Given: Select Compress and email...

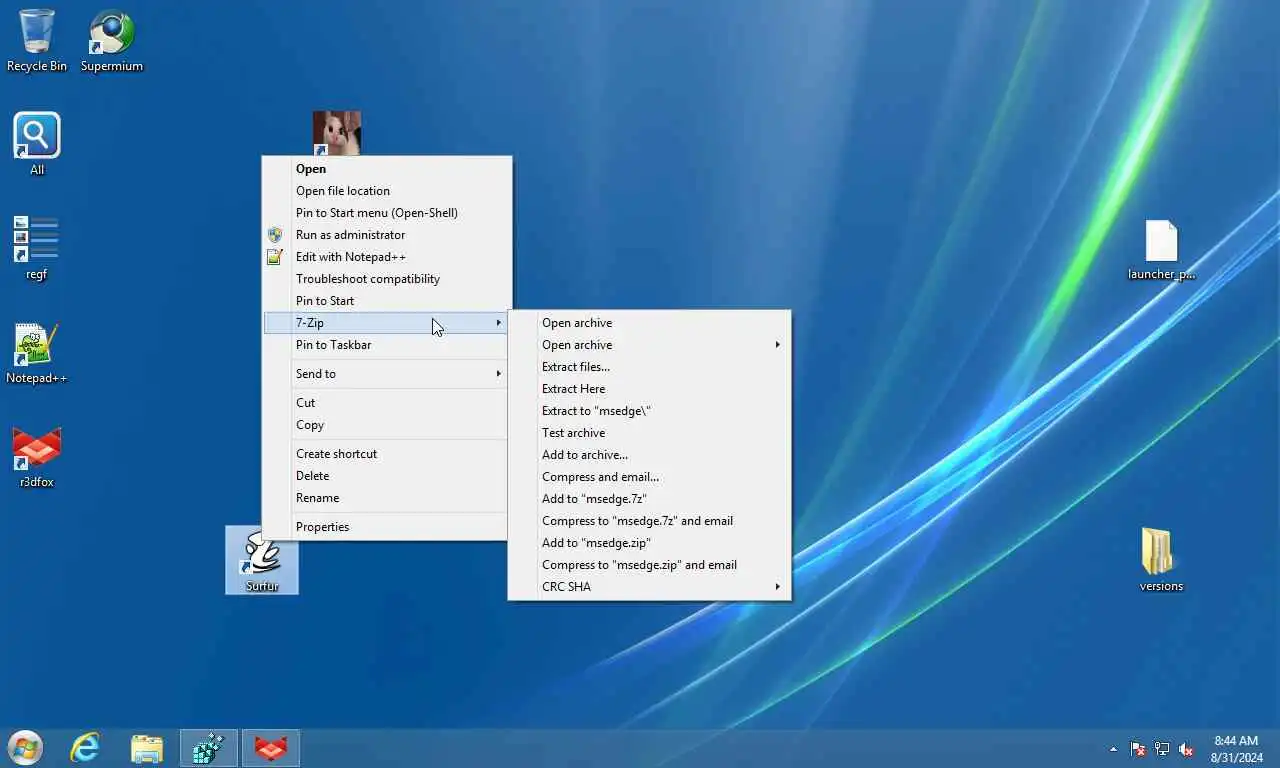Looking at the screenshot, I should pos(649,477).
